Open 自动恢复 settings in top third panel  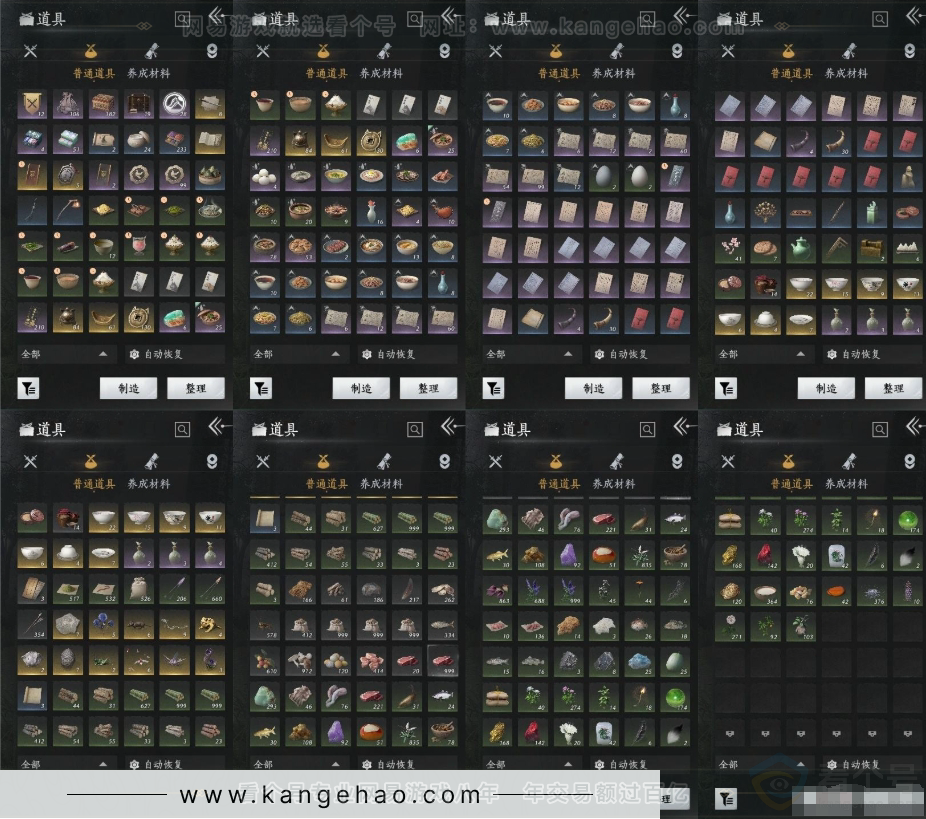(x=621, y=354)
